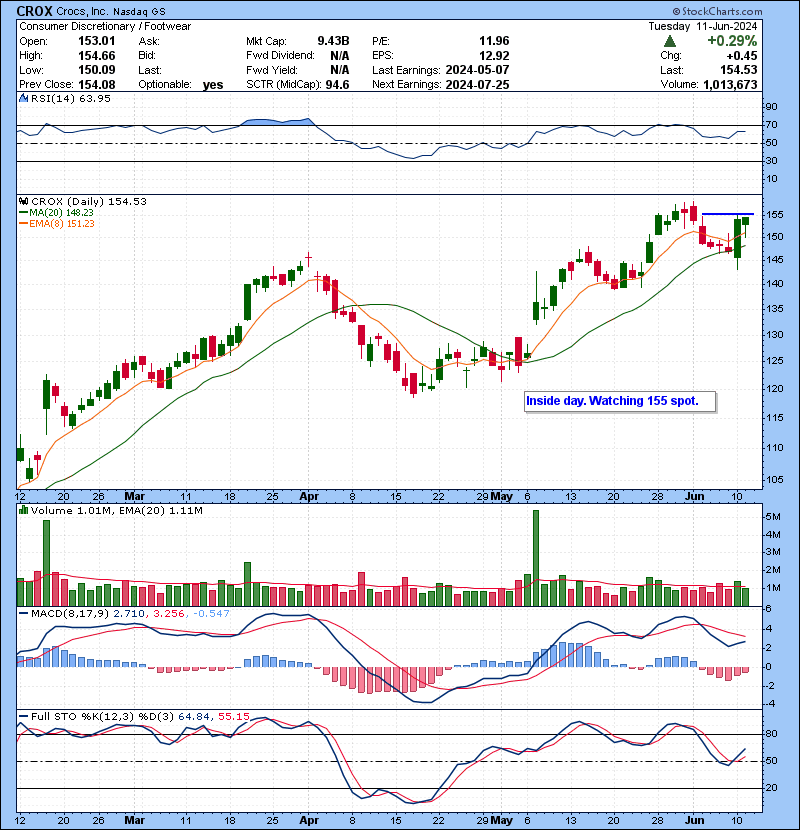Click the SCTR (MidCap) value 94.6
Viewport: 800px width, 830px height.
[x=337, y=84]
